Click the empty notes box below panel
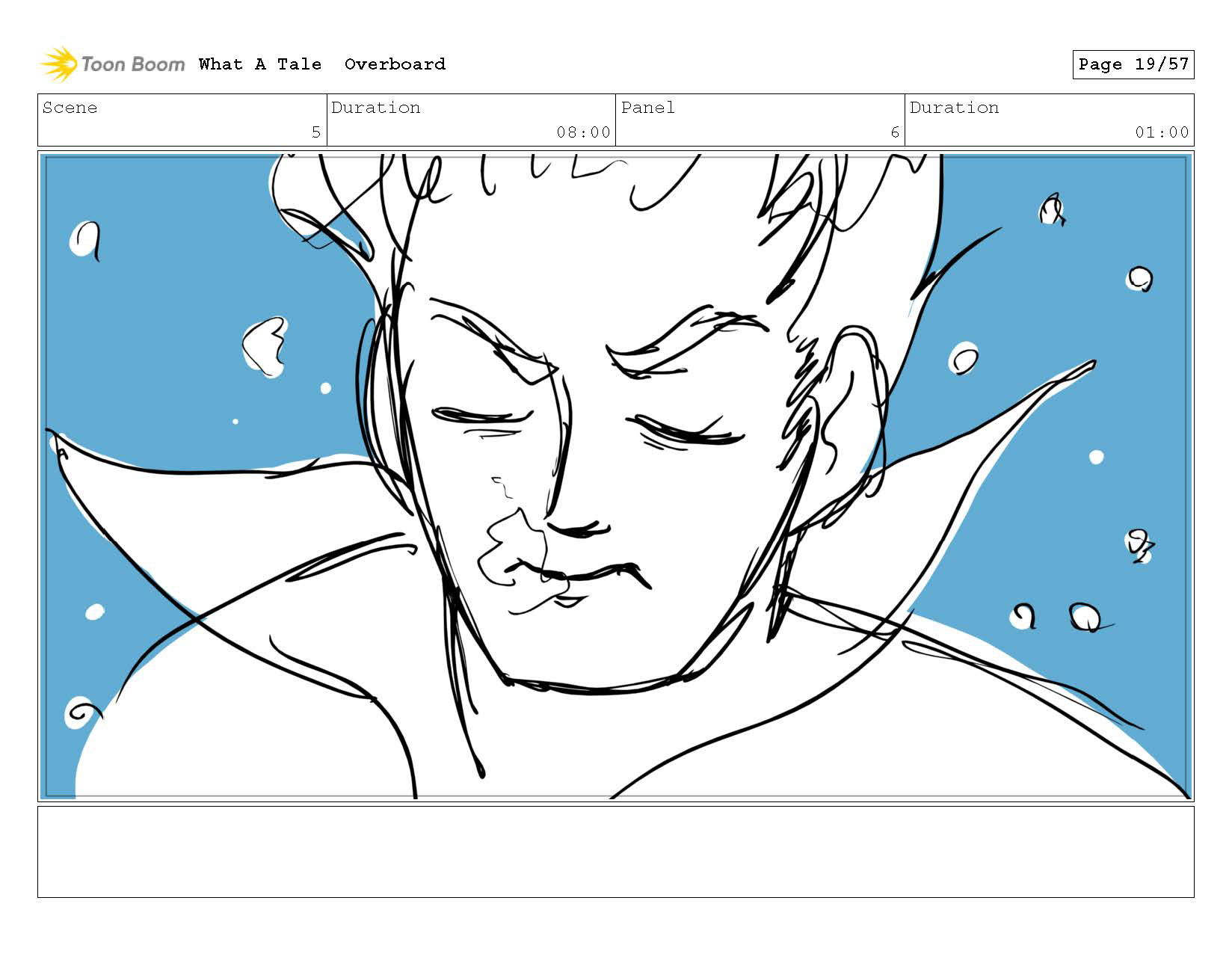This screenshot has width=1232, height=954. click(615, 852)
